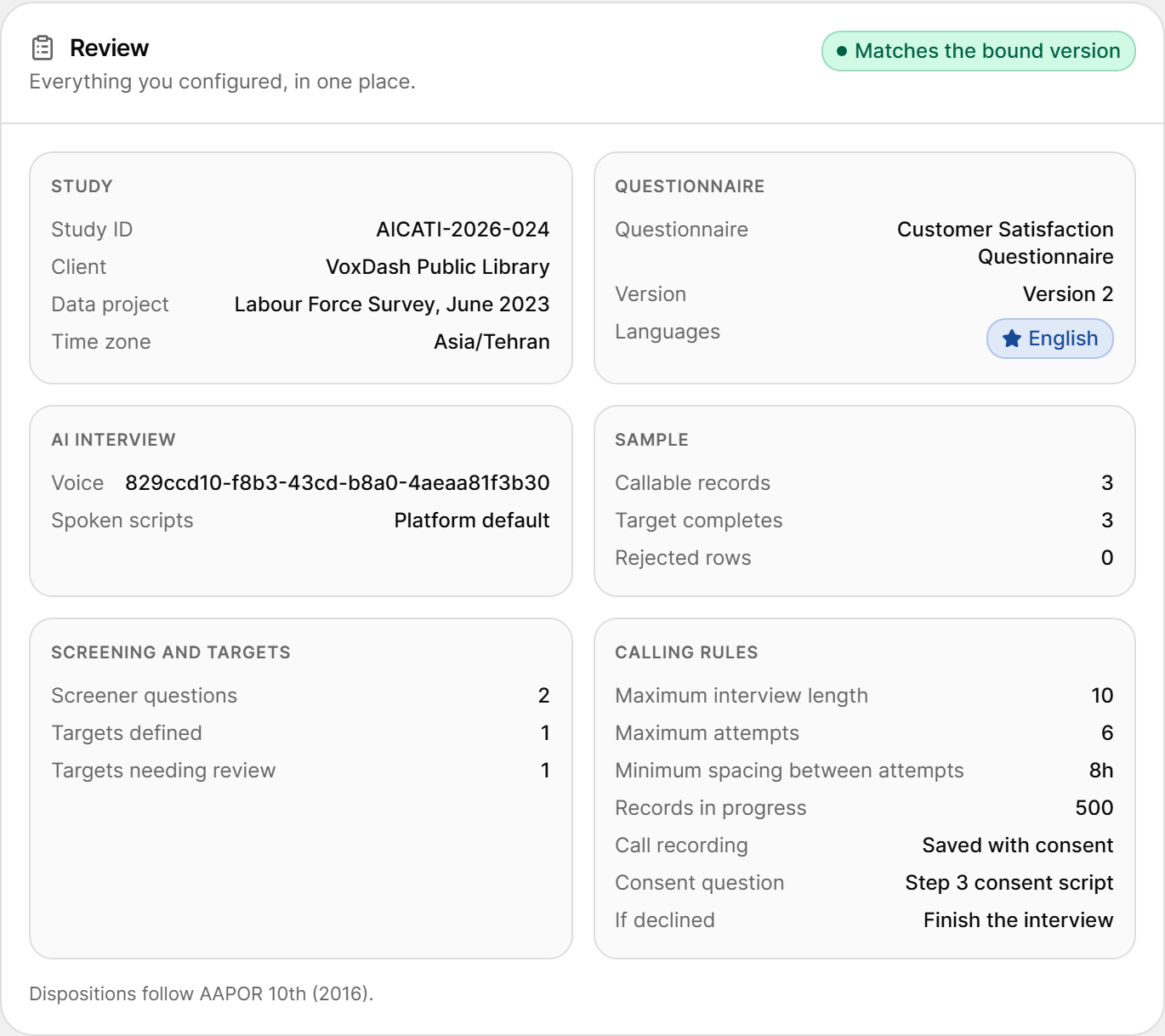Click 'Saved with consent' call recording value

(1018, 845)
